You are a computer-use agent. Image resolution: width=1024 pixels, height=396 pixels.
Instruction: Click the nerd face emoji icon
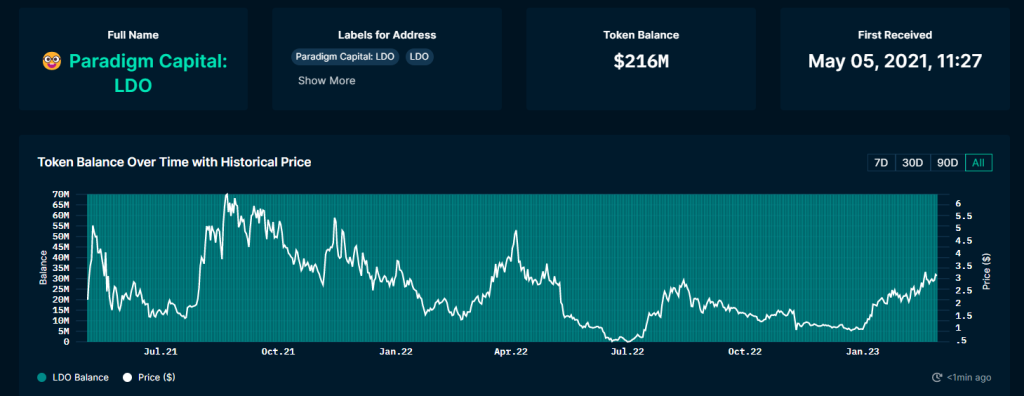tap(52, 62)
